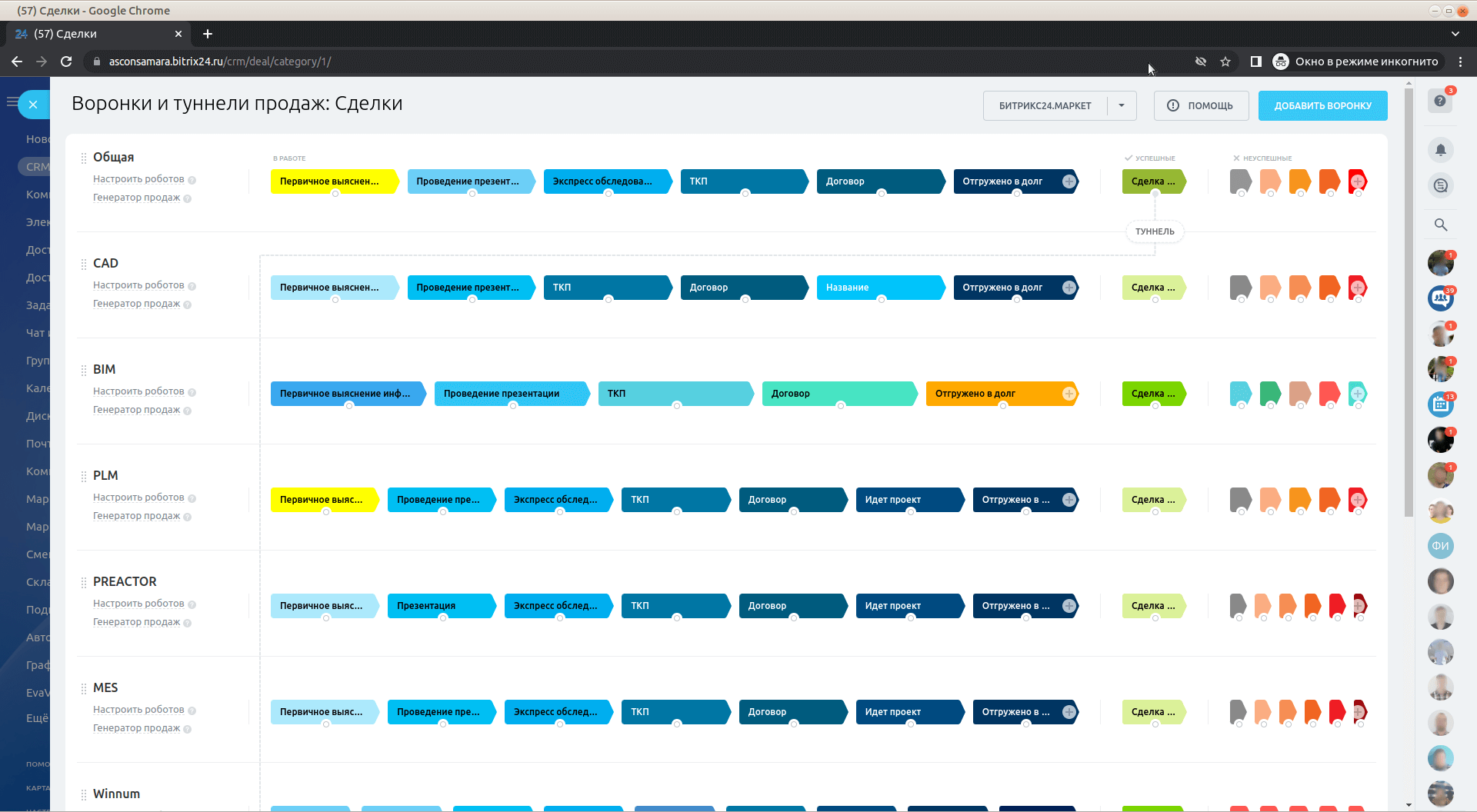This screenshot has height=812, width=1477.
Task: Open the Chrome three-dot menu
Action: [x=1461, y=62]
